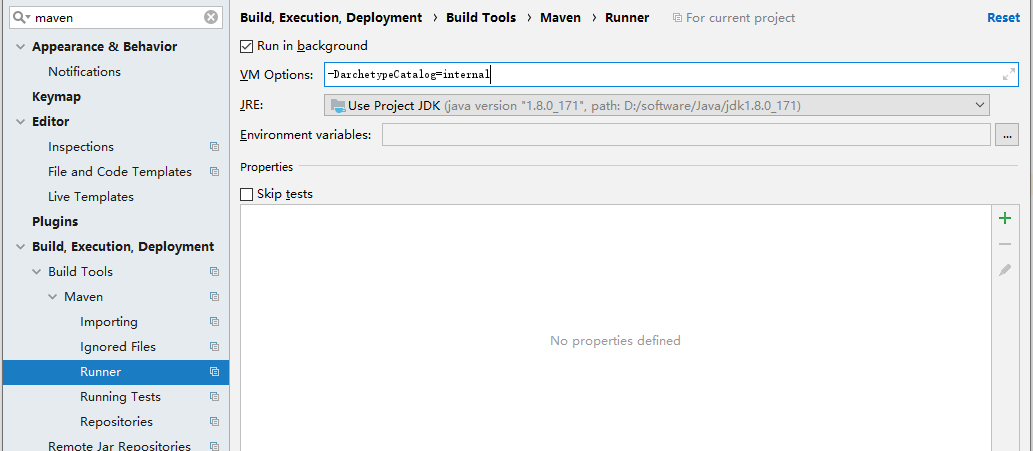Viewport: 1033px width, 451px height.
Task: Click the Maven breadcrumb
Action: pos(561,18)
